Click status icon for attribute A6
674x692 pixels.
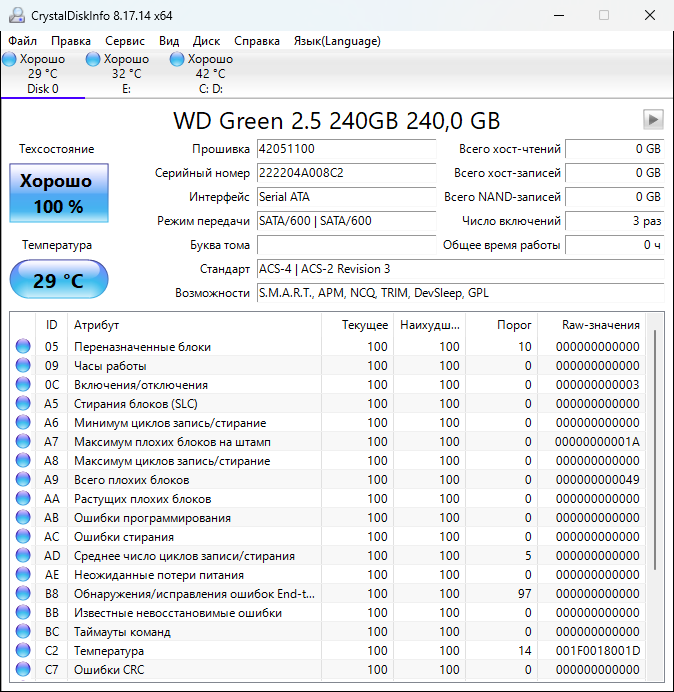click(x=23, y=422)
